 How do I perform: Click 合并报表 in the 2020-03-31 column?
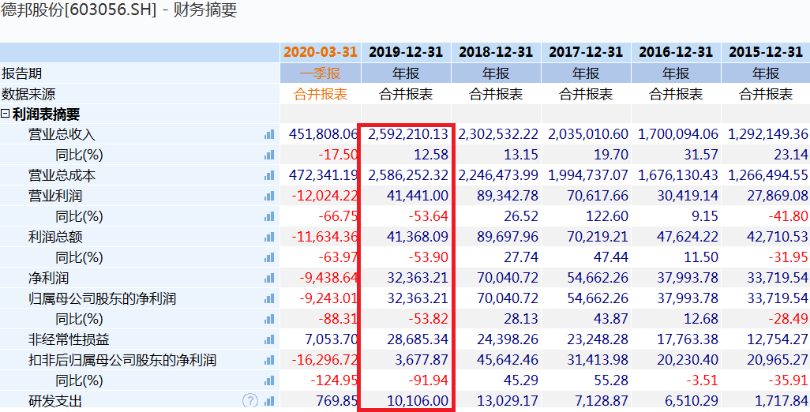coord(320,93)
